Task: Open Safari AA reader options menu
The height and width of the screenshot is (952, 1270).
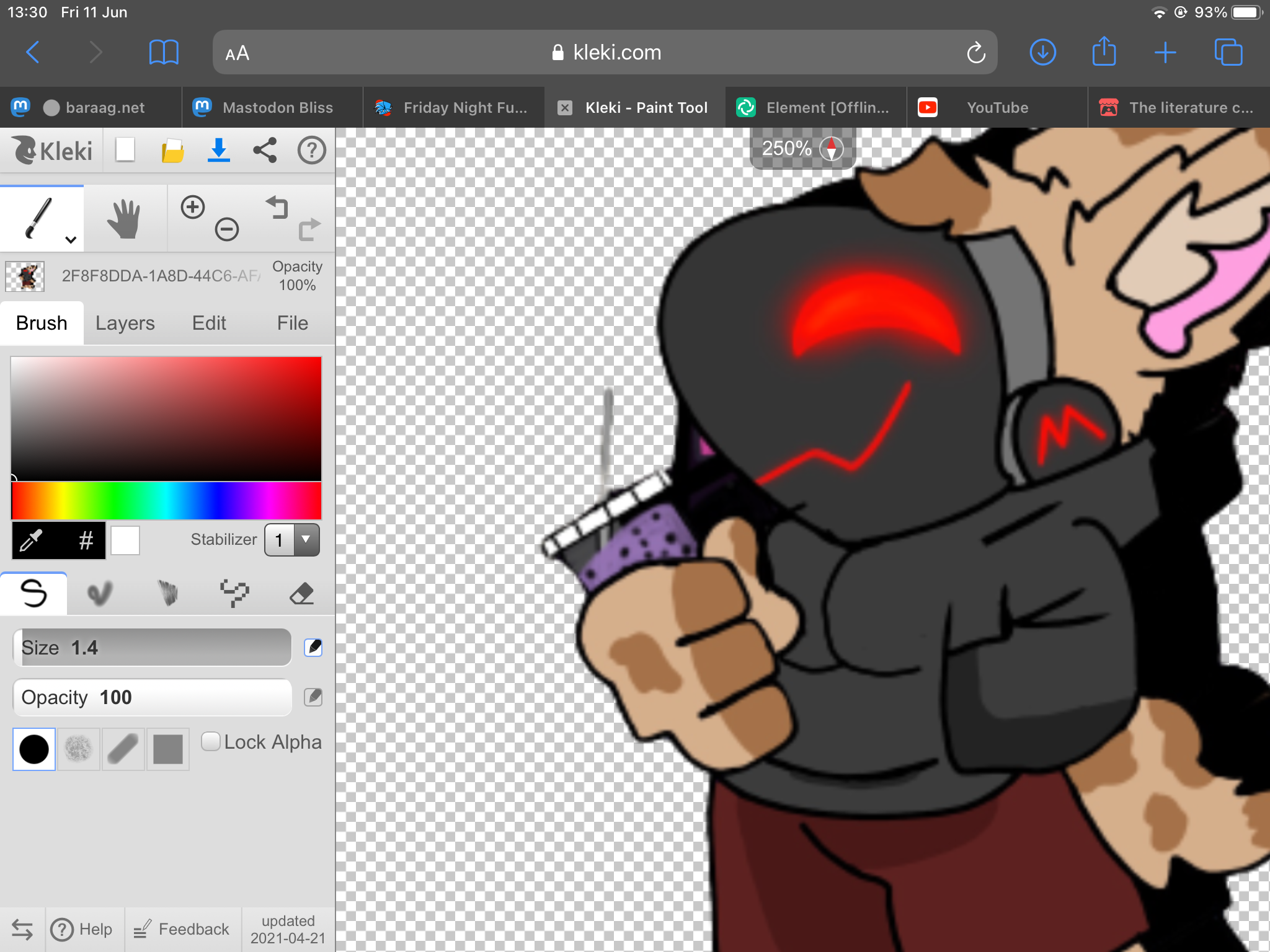Action: tap(238, 53)
